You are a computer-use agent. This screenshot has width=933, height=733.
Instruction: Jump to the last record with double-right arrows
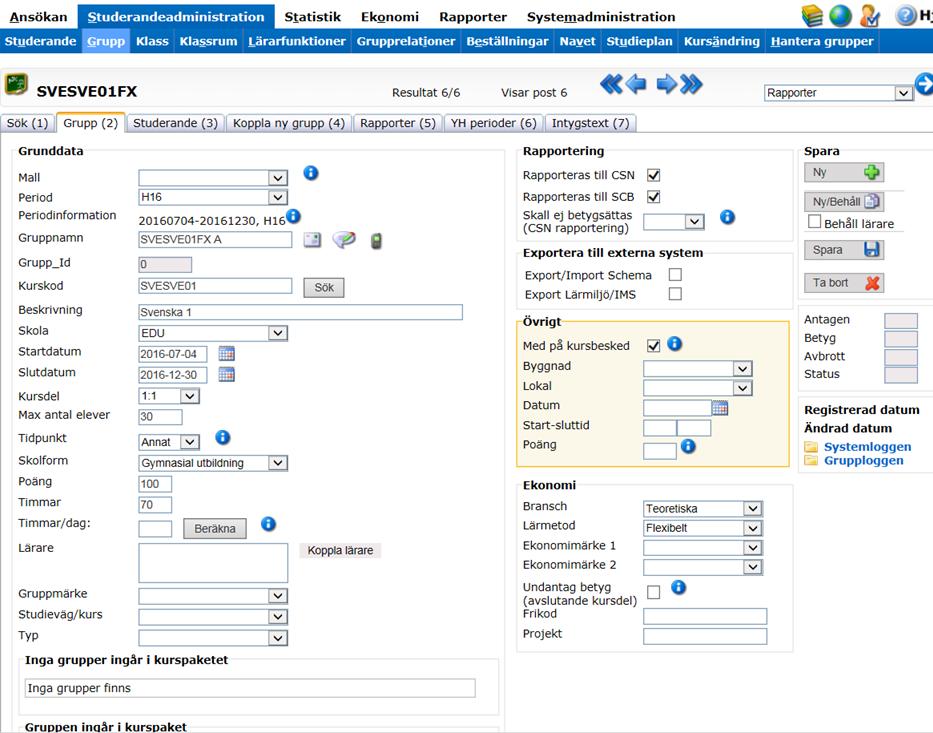point(691,84)
